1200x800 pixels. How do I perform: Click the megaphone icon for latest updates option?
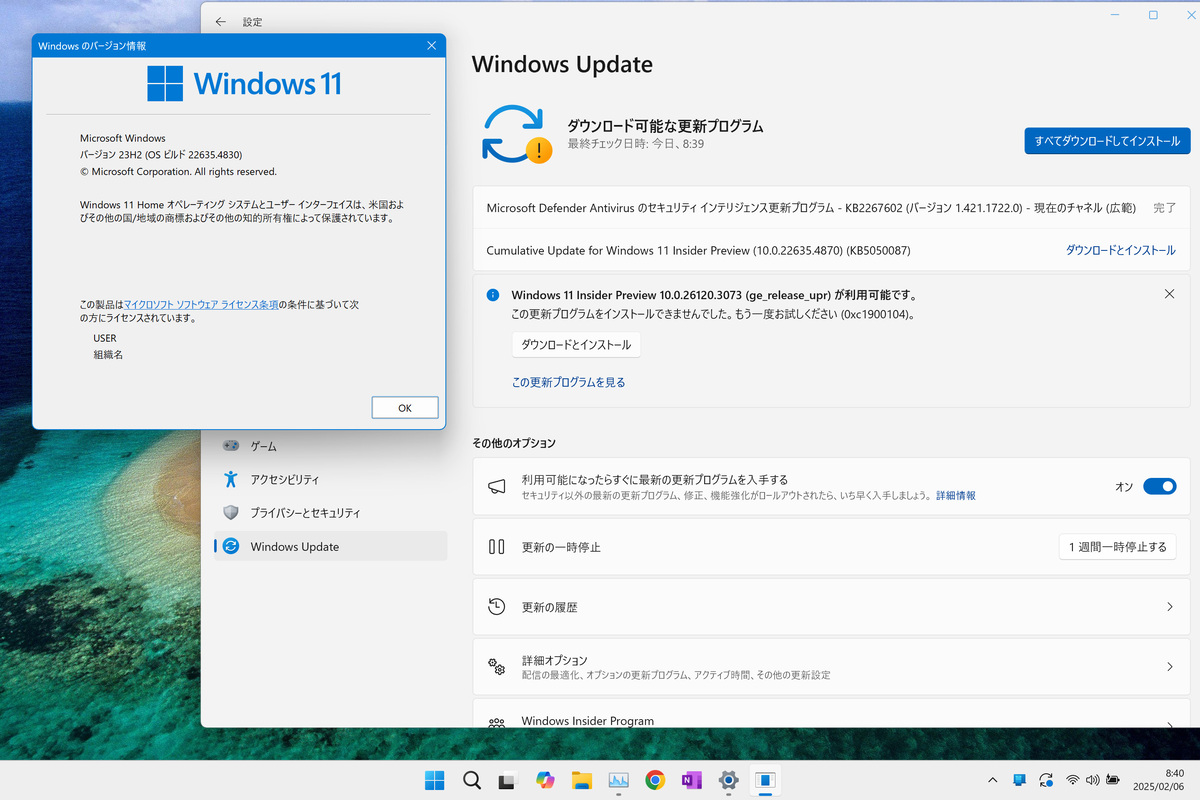pyautogui.click(x=497, y=486)
